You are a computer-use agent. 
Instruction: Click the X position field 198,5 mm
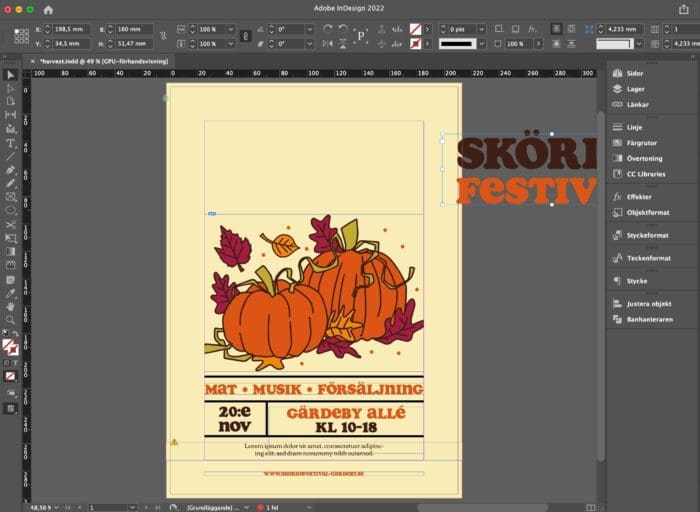tap(71, 29)
